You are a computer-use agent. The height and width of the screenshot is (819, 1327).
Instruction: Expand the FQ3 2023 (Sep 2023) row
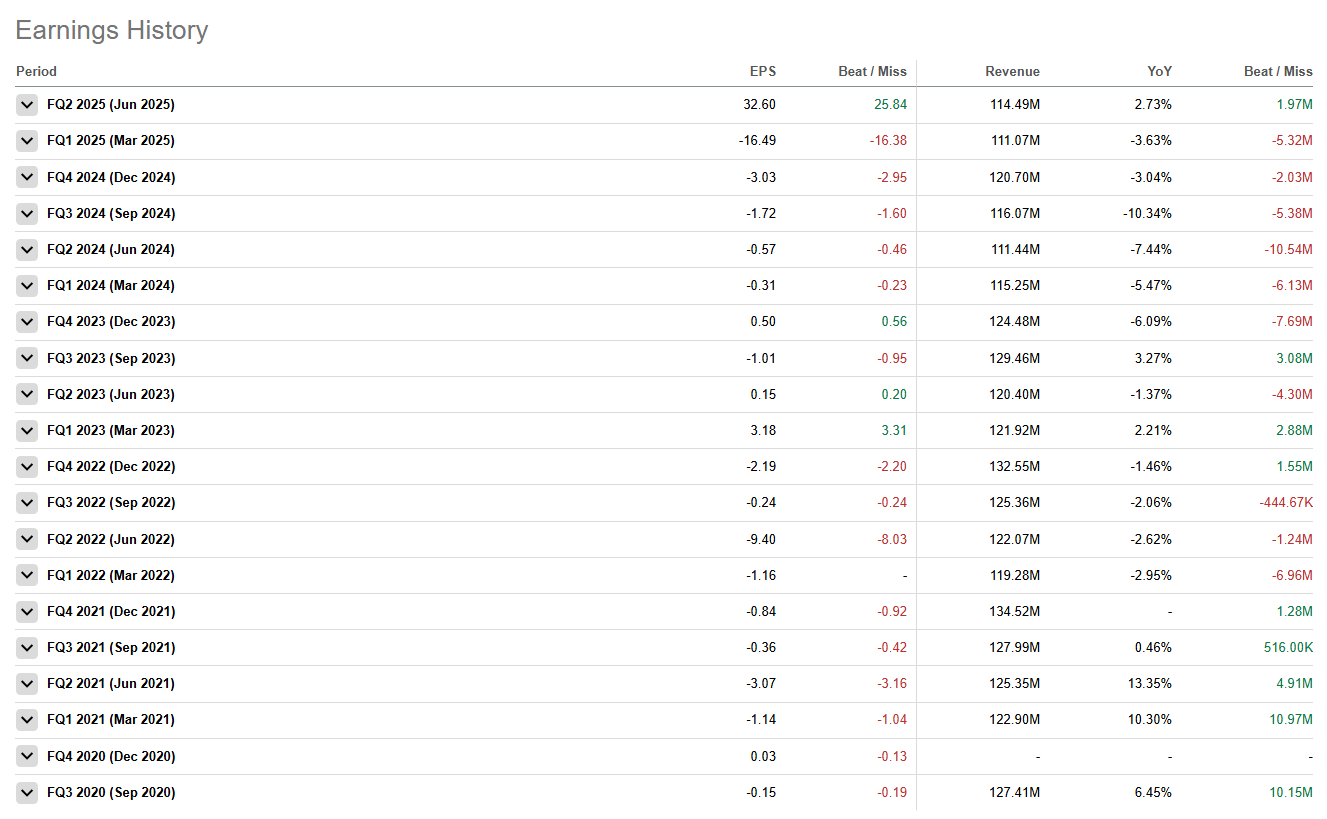tap(27, 358)
